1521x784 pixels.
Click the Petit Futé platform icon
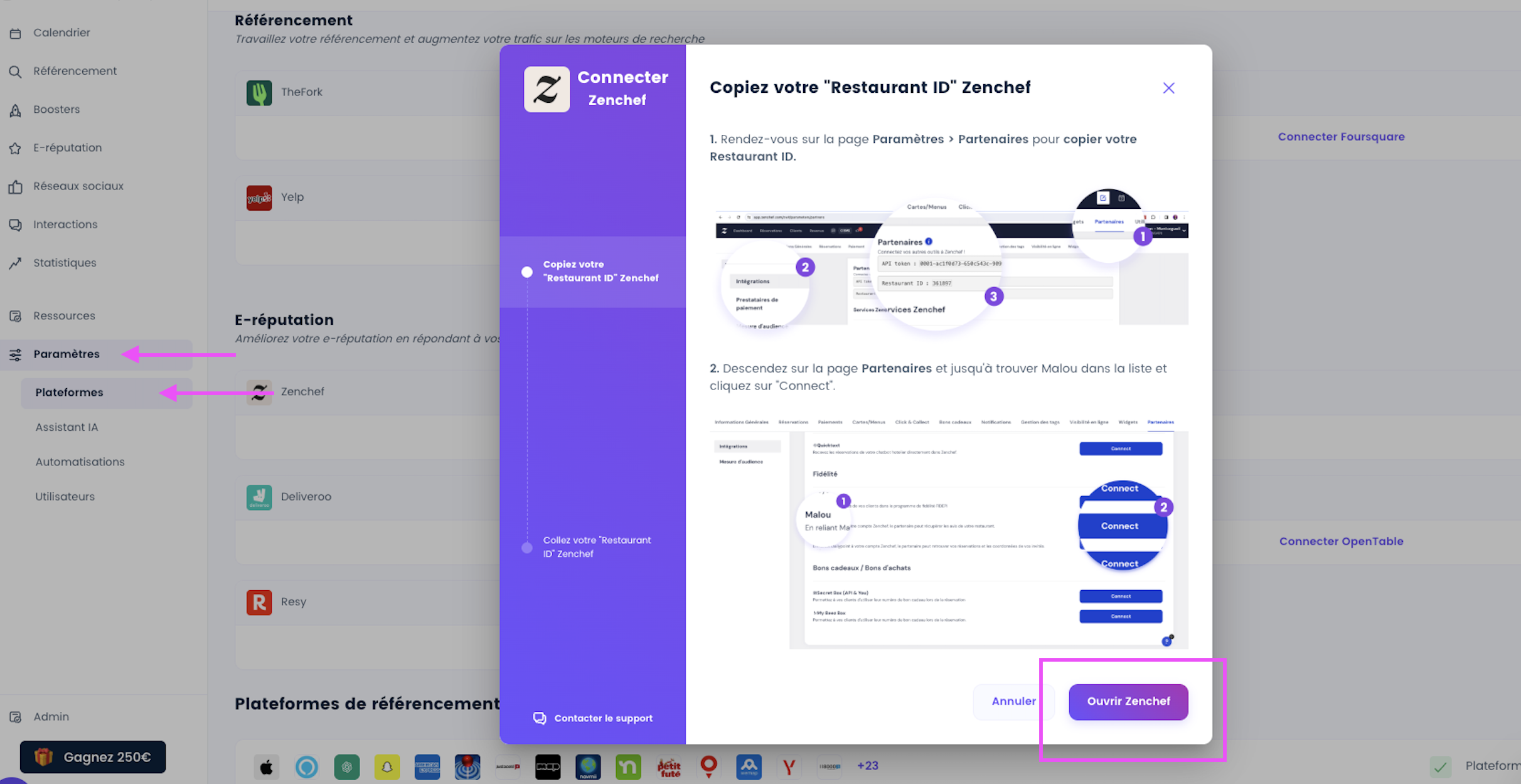(669, 766)
